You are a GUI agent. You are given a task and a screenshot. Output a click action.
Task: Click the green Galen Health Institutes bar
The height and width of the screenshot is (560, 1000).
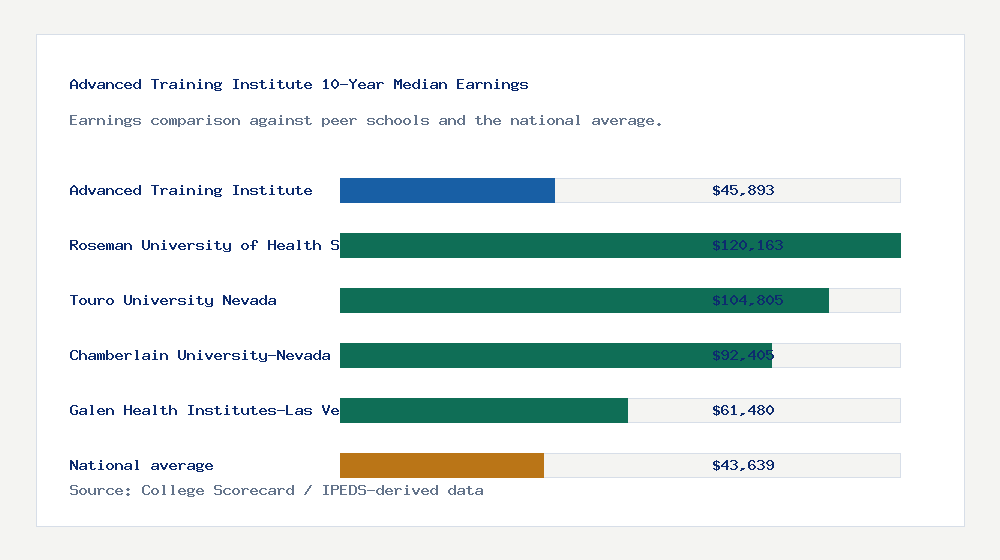(x=483, y=410)
